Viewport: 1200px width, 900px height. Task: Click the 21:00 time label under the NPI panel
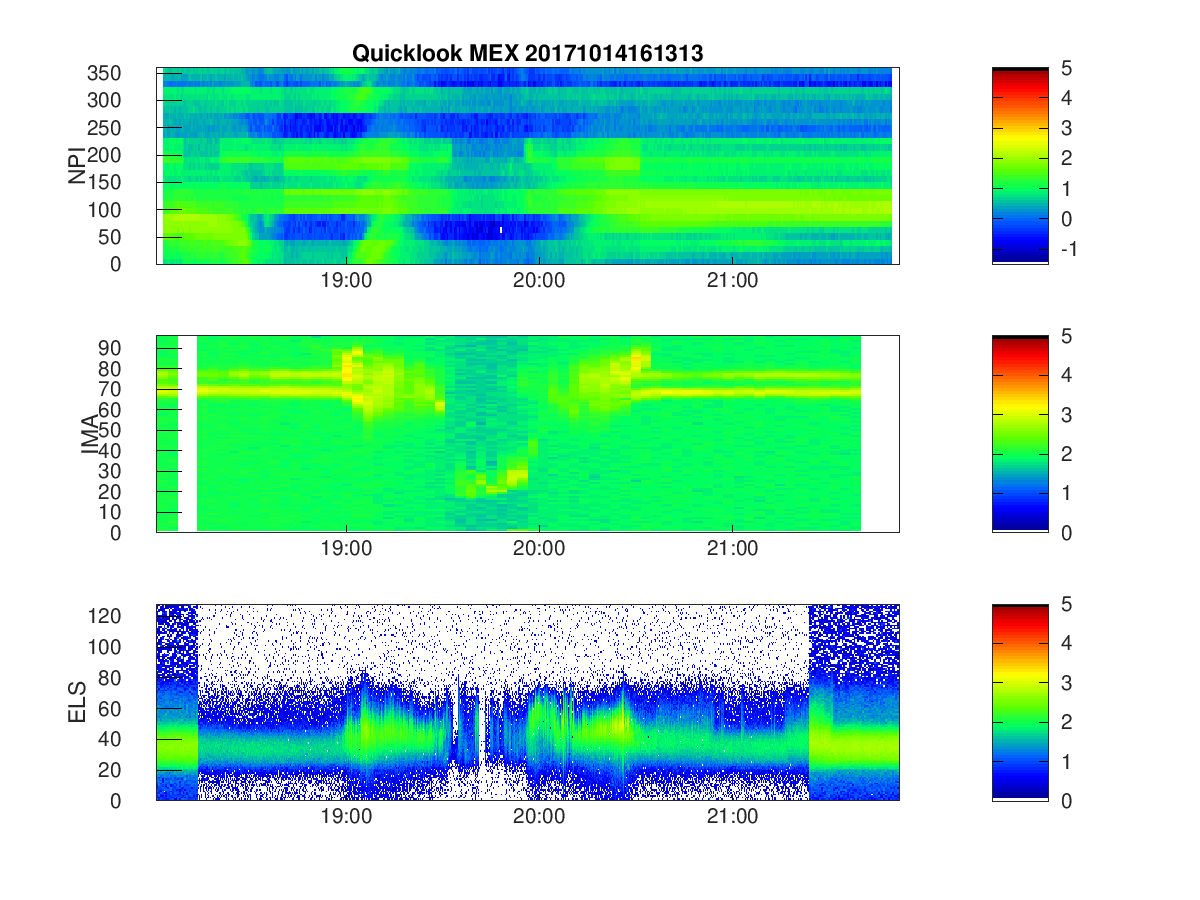[x=733, y=281]
